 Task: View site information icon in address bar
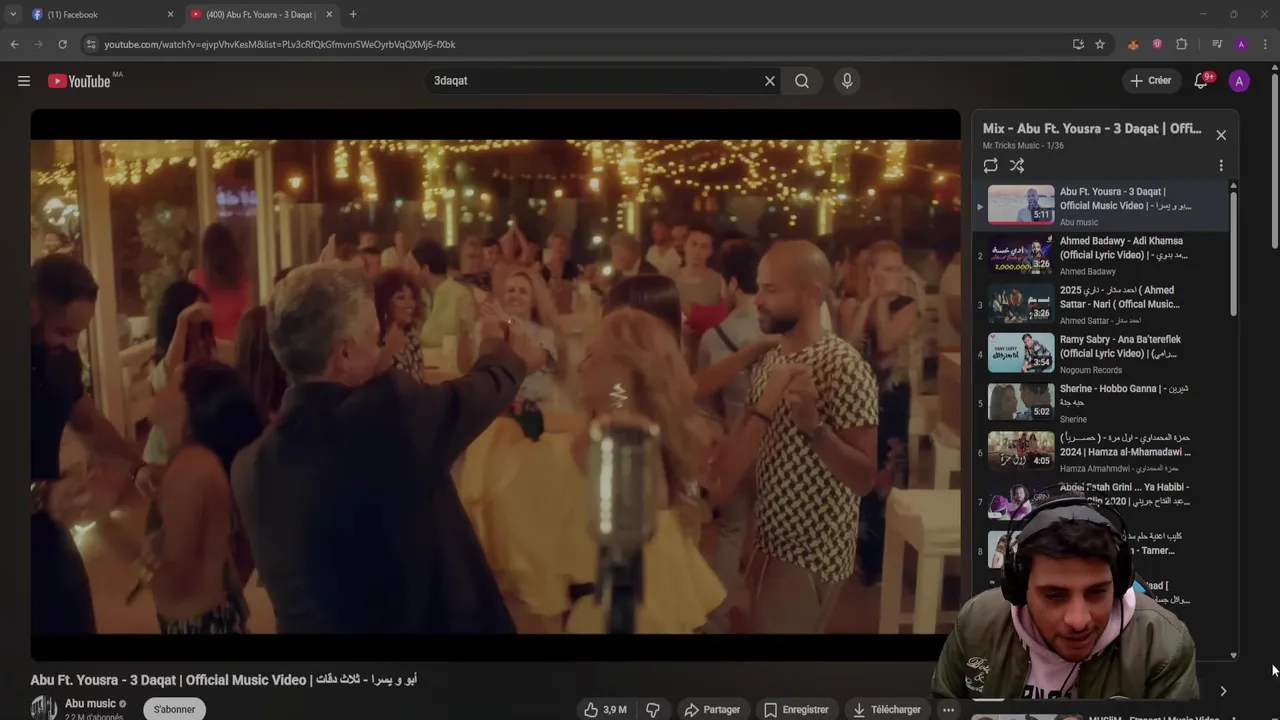(x=91, y=44)
